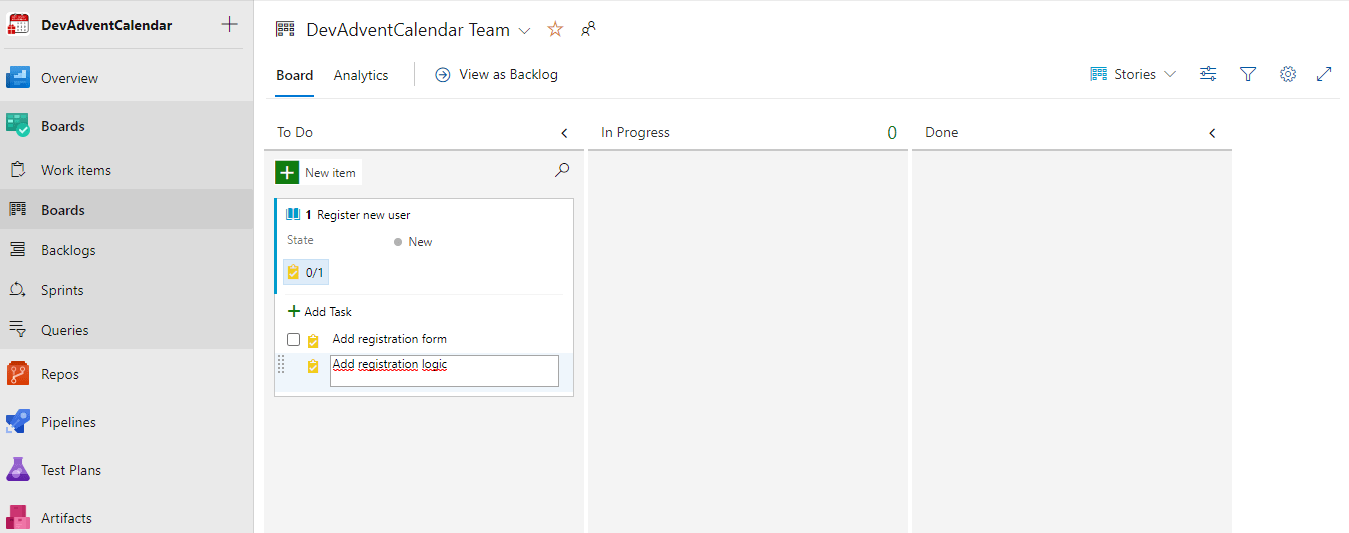Open view options sliders icon
The width and height of the screenshot is (1349, 533).
click(1208, 74)
